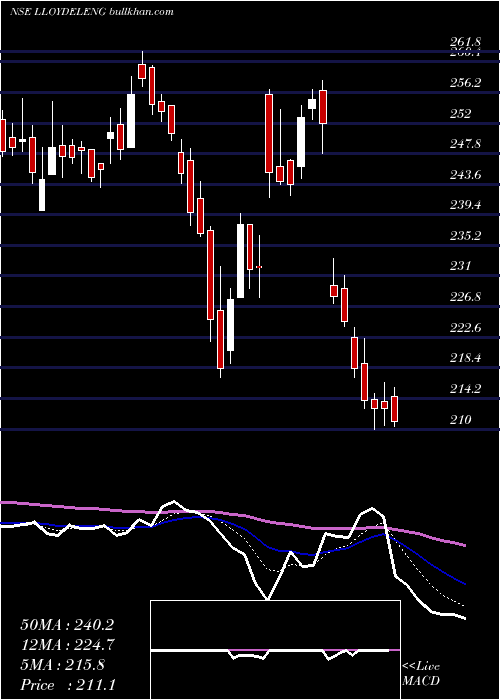Click the 243.6 price axis label
Screen dimensions: 500x700
click(x=465, y=175)
